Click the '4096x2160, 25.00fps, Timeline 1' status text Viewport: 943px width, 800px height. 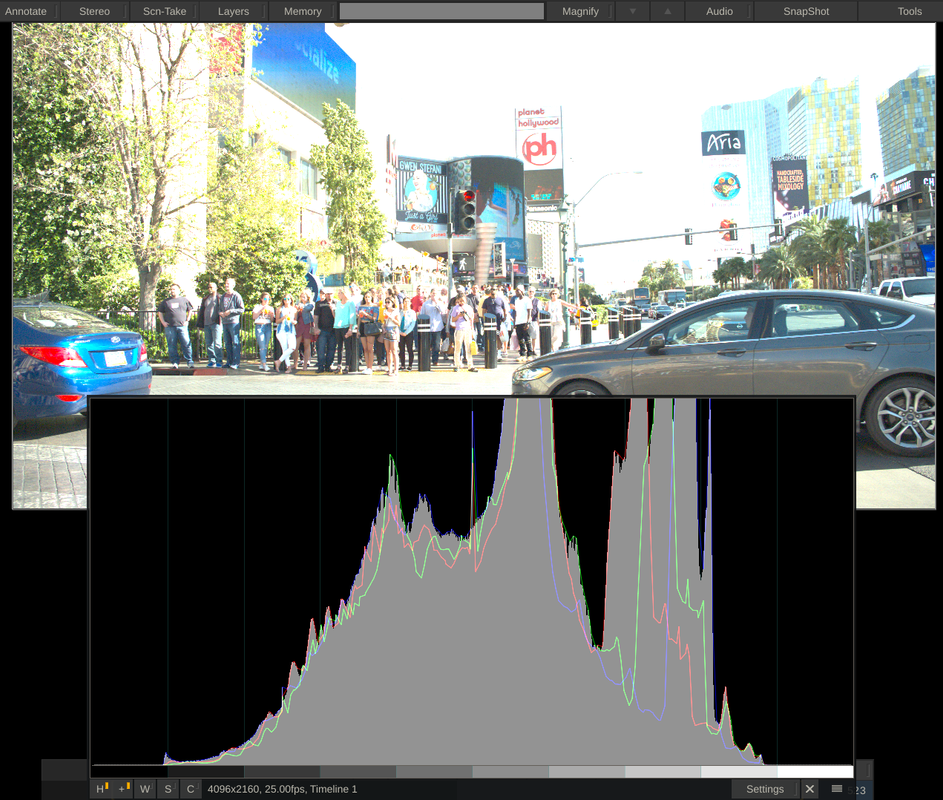[282, 789]
